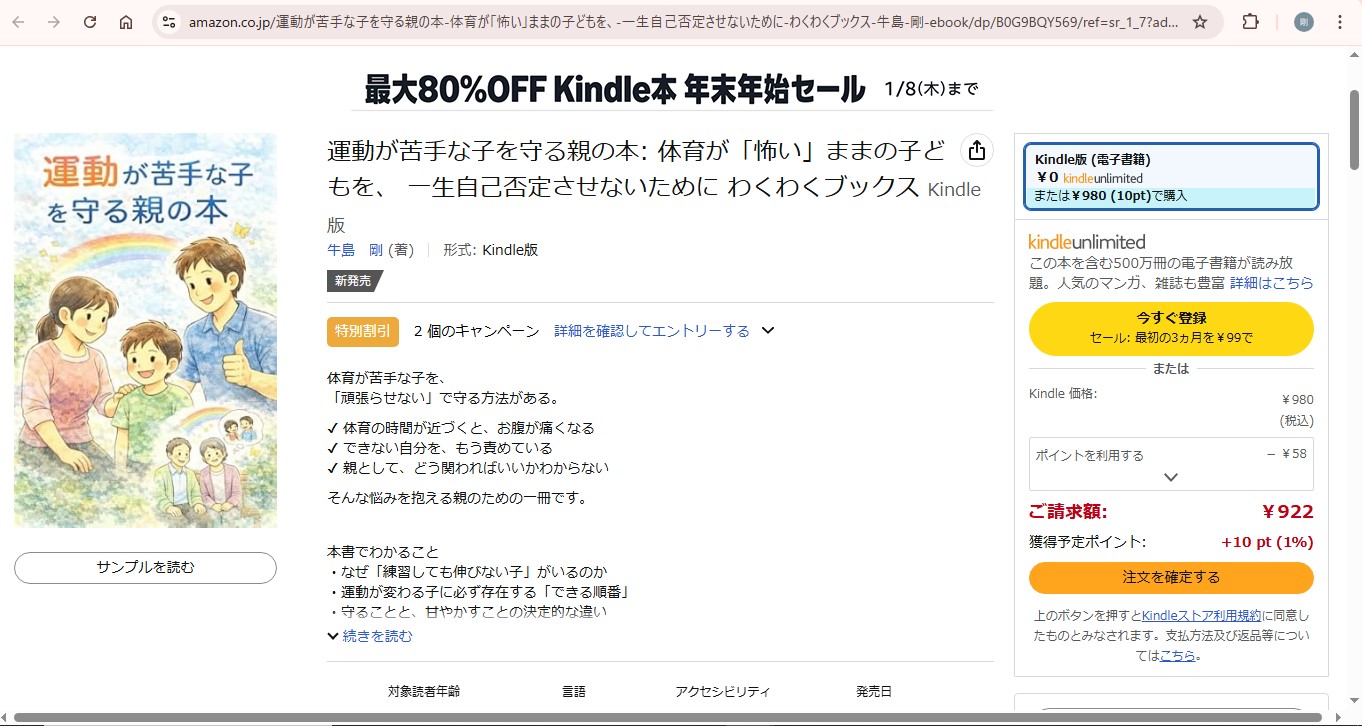Open the site information icon in address bar
This screenshot has width=1362, height=726.
pyautogui.click(x=169, y=22)
